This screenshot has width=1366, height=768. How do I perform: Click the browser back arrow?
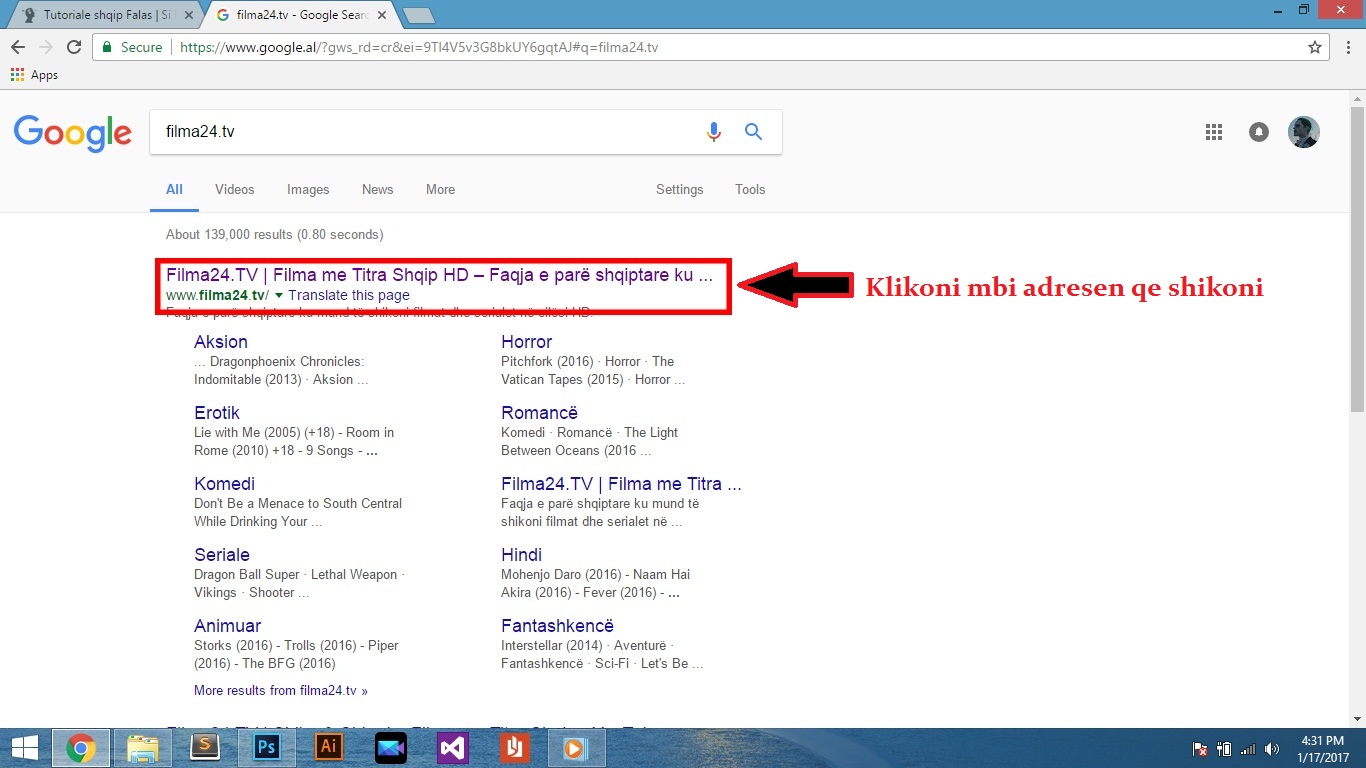click(x=18, y=47)
